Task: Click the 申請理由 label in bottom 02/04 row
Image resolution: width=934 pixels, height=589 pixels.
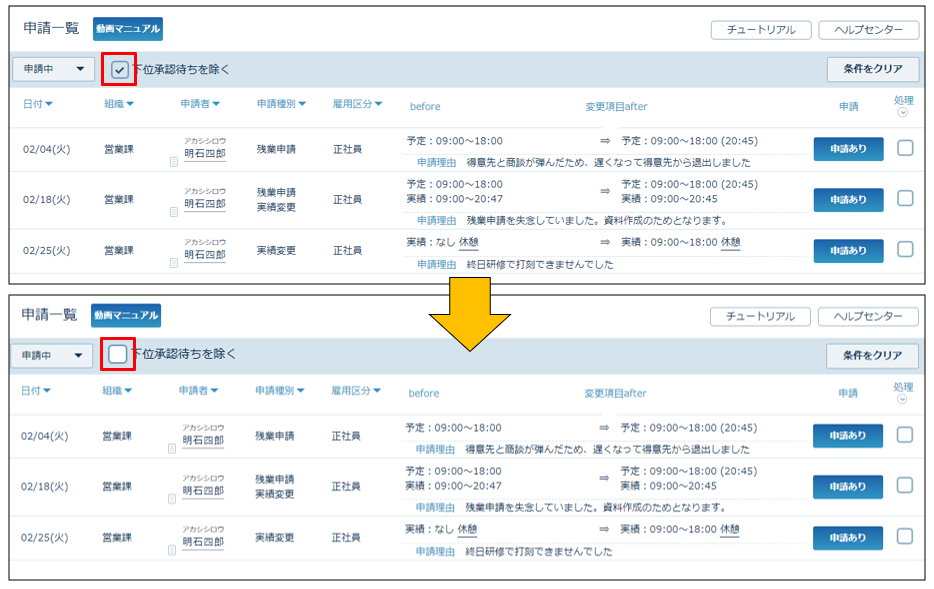Action: click(435, 449)
